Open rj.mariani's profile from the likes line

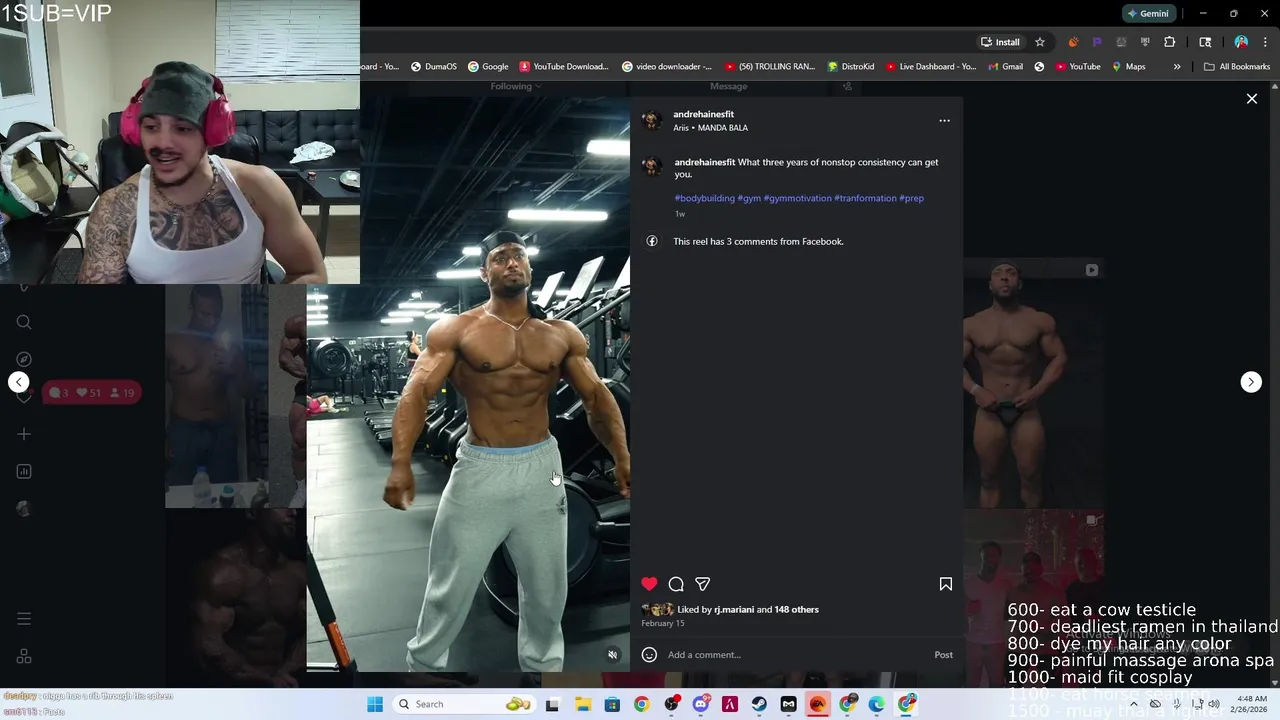[x=734, y=609]
